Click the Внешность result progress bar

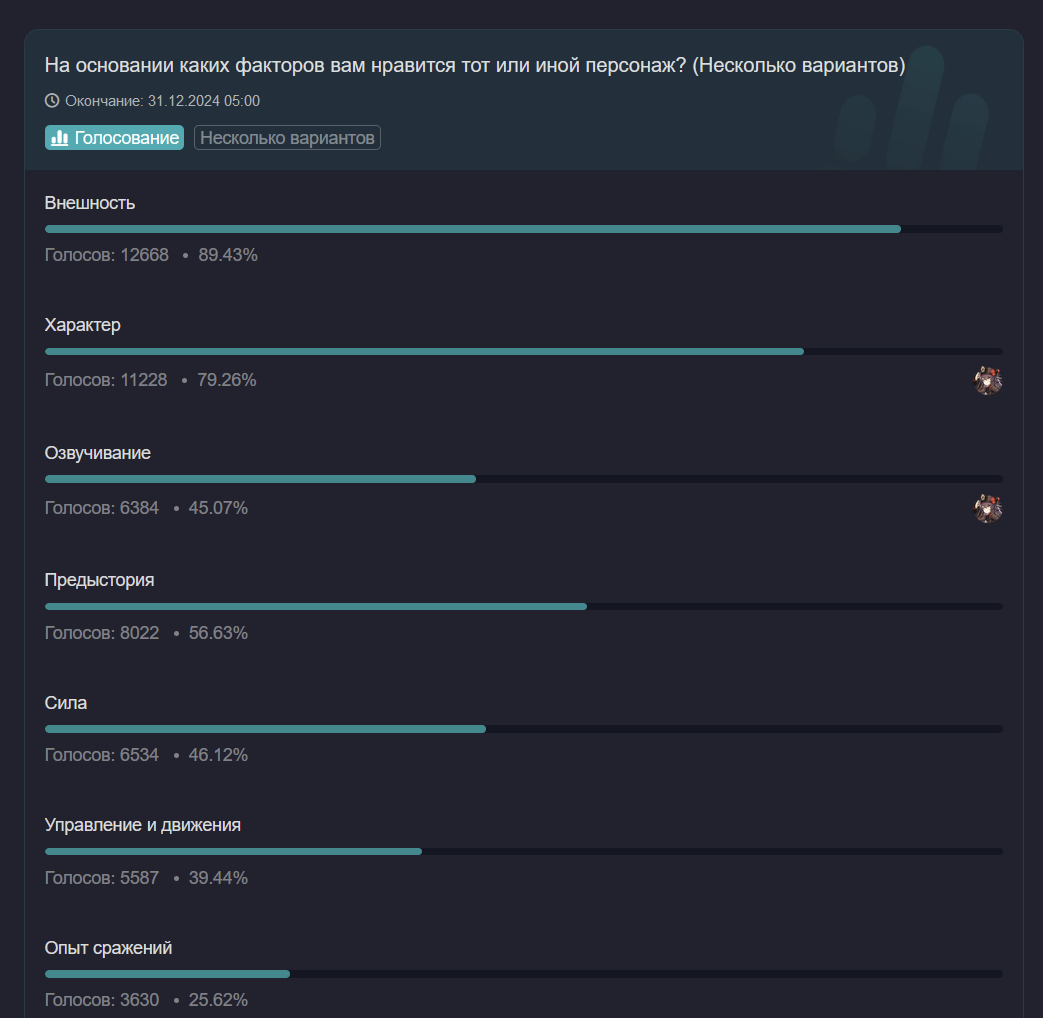523,229
